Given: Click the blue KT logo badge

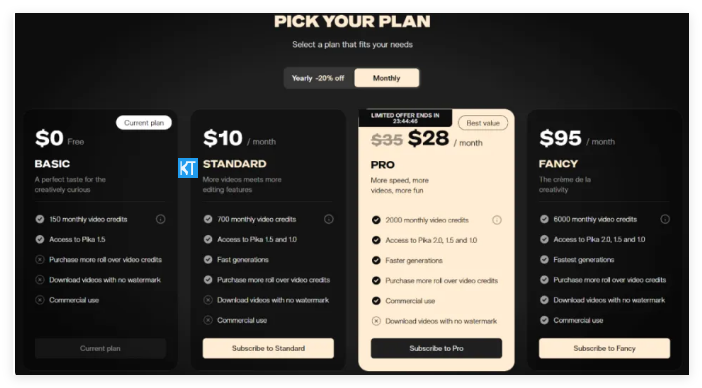Looking at the screenshot, I should (x=188, y=168).
